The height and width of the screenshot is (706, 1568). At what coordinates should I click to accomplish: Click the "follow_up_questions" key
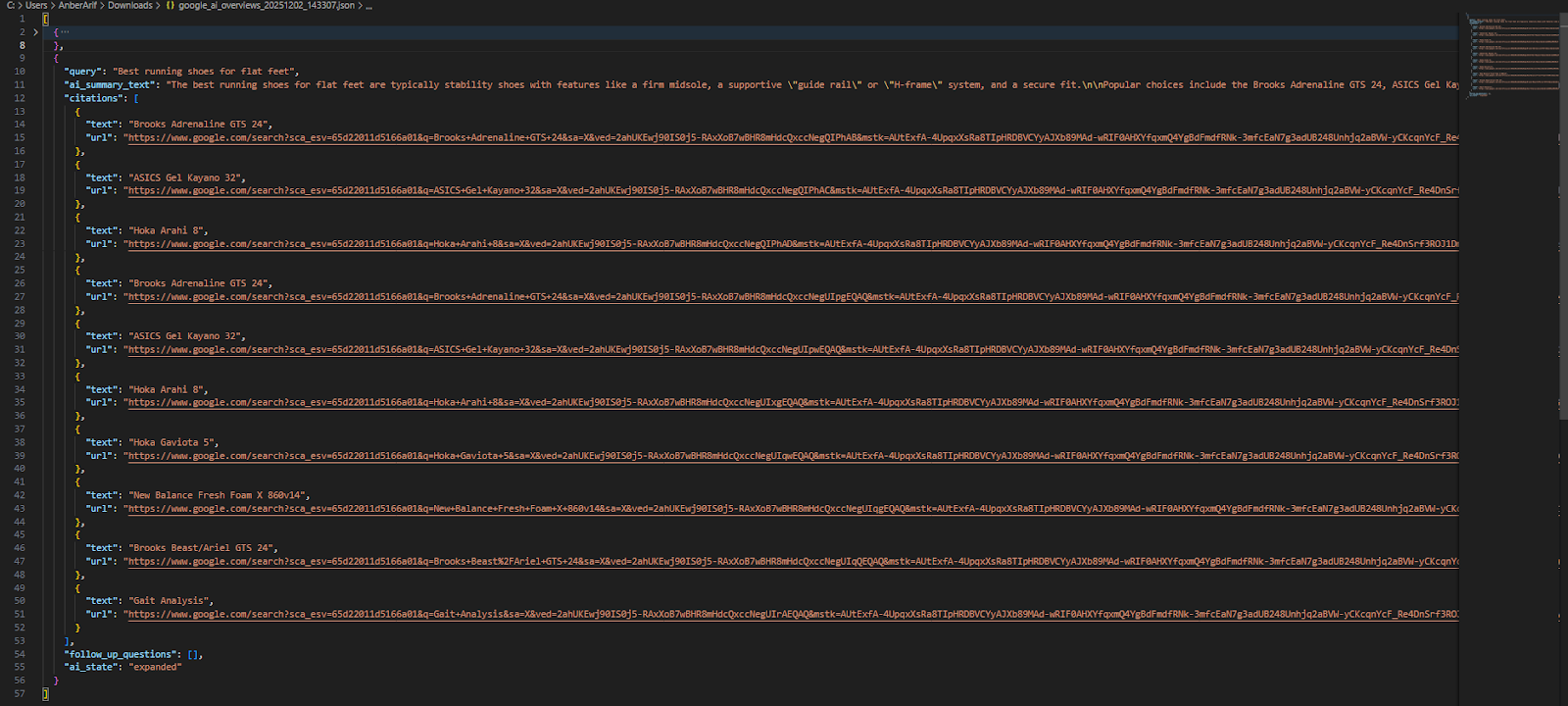[121, 654]
